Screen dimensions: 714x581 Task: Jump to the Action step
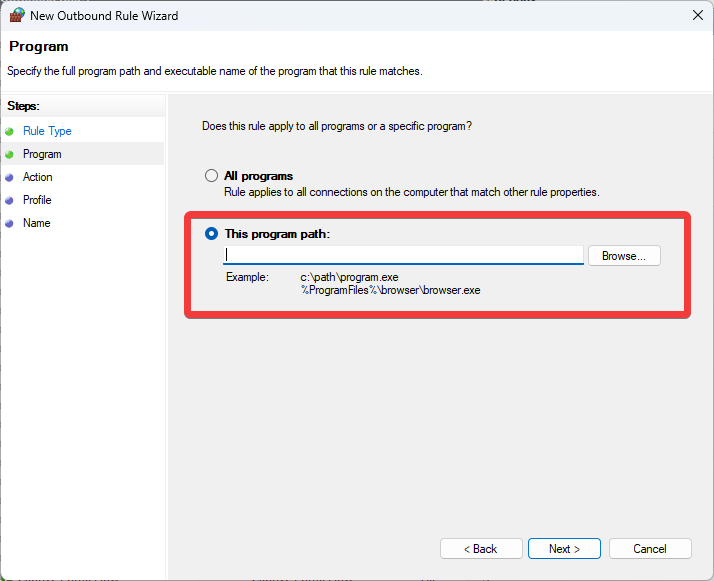pos(38,177)
